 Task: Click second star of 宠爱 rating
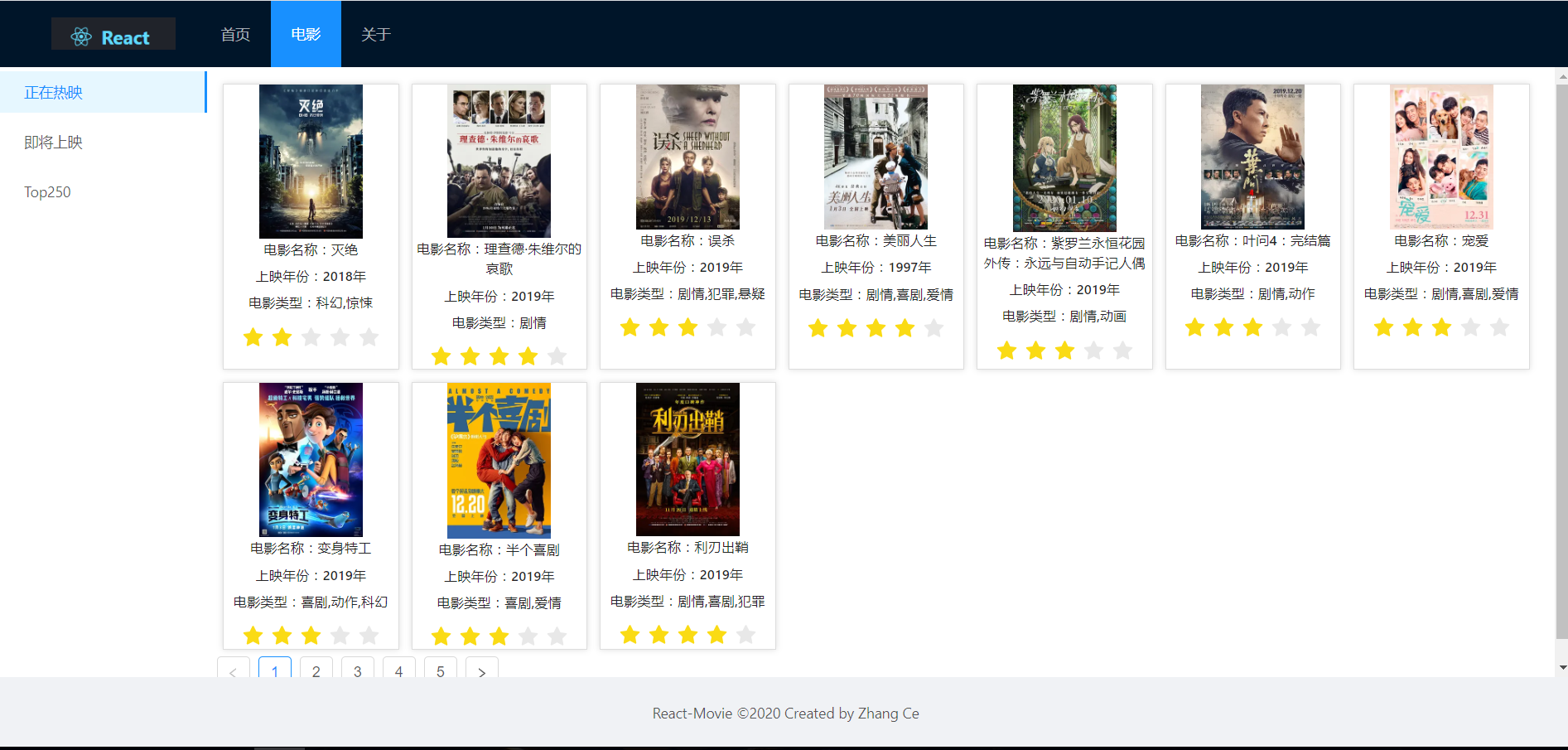click(x=1413, y=327)
